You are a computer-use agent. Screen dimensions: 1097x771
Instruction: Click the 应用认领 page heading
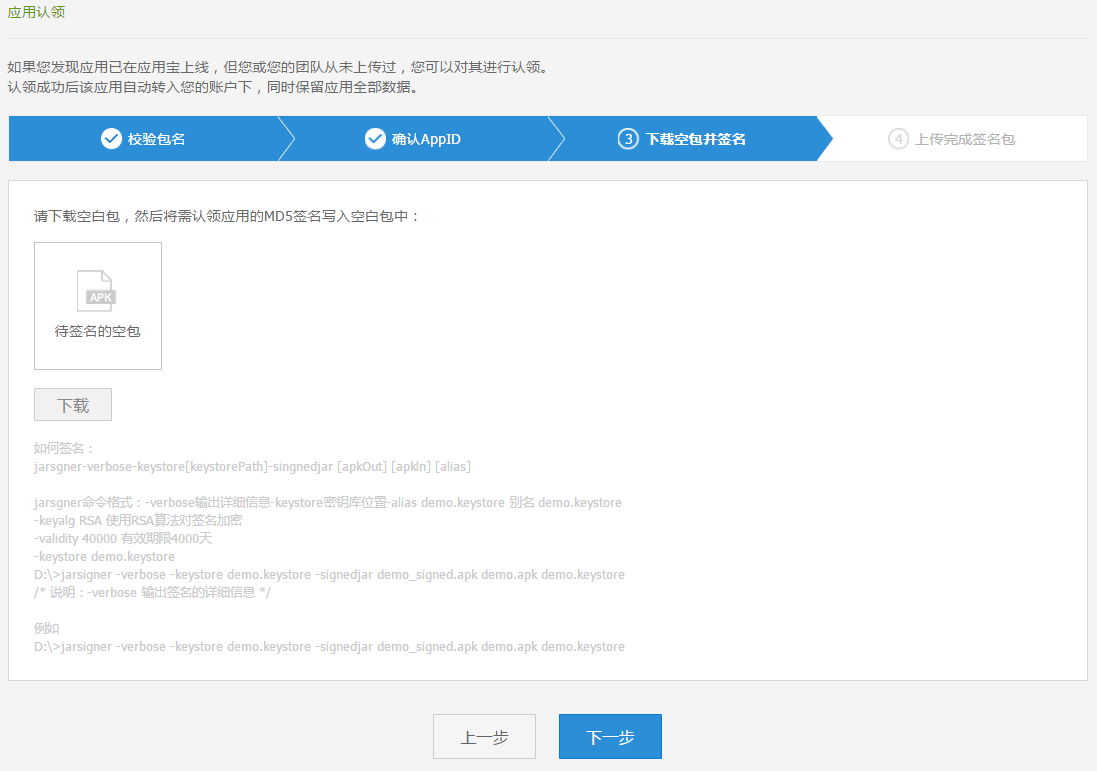click(36, 13)
